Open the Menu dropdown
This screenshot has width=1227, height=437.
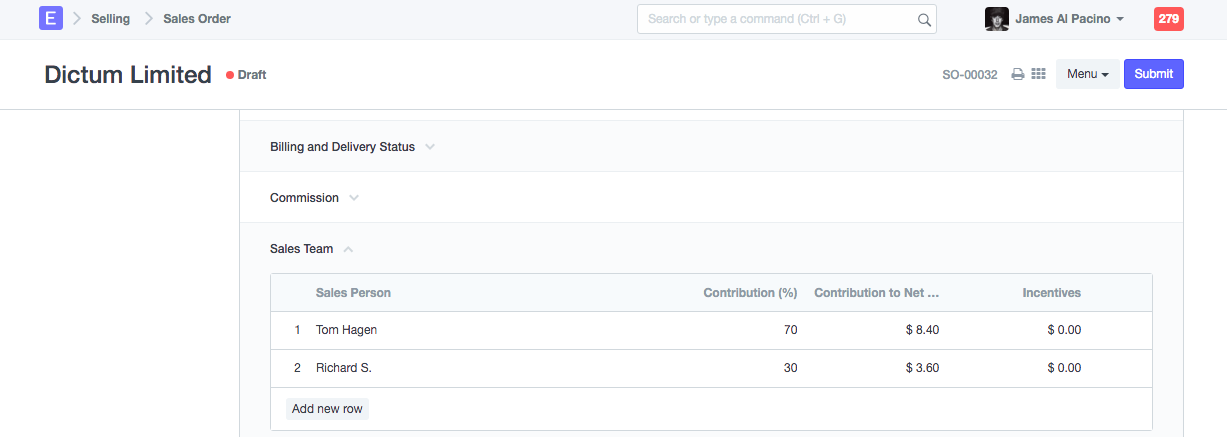[x=1087, y=74]
